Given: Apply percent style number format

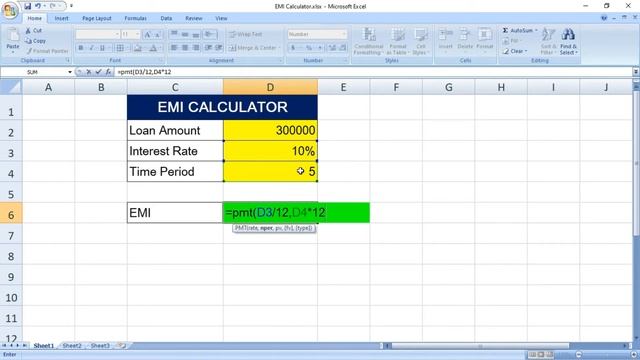Looking at the screenshot, I should point(309,48).
